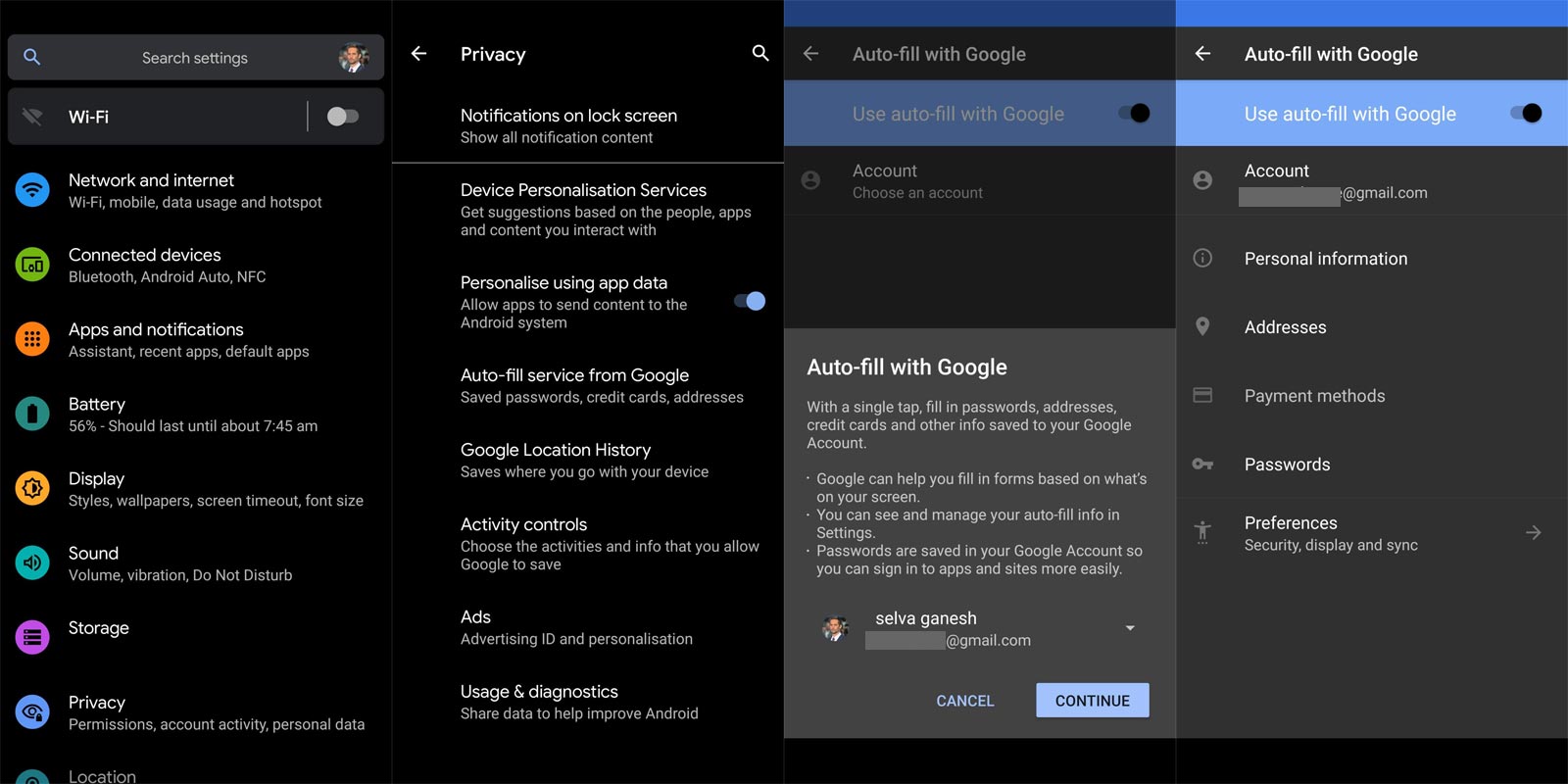The height and width of the screenshot is (784, 1568).
Task: Open the profile avatar in settings search bar
Action: point(353,58)
